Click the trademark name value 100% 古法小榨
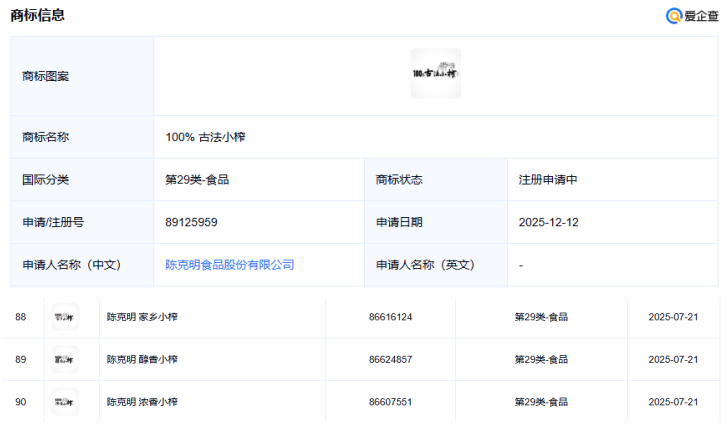Viewport: 727px width, 431px height. pos(205,137)
